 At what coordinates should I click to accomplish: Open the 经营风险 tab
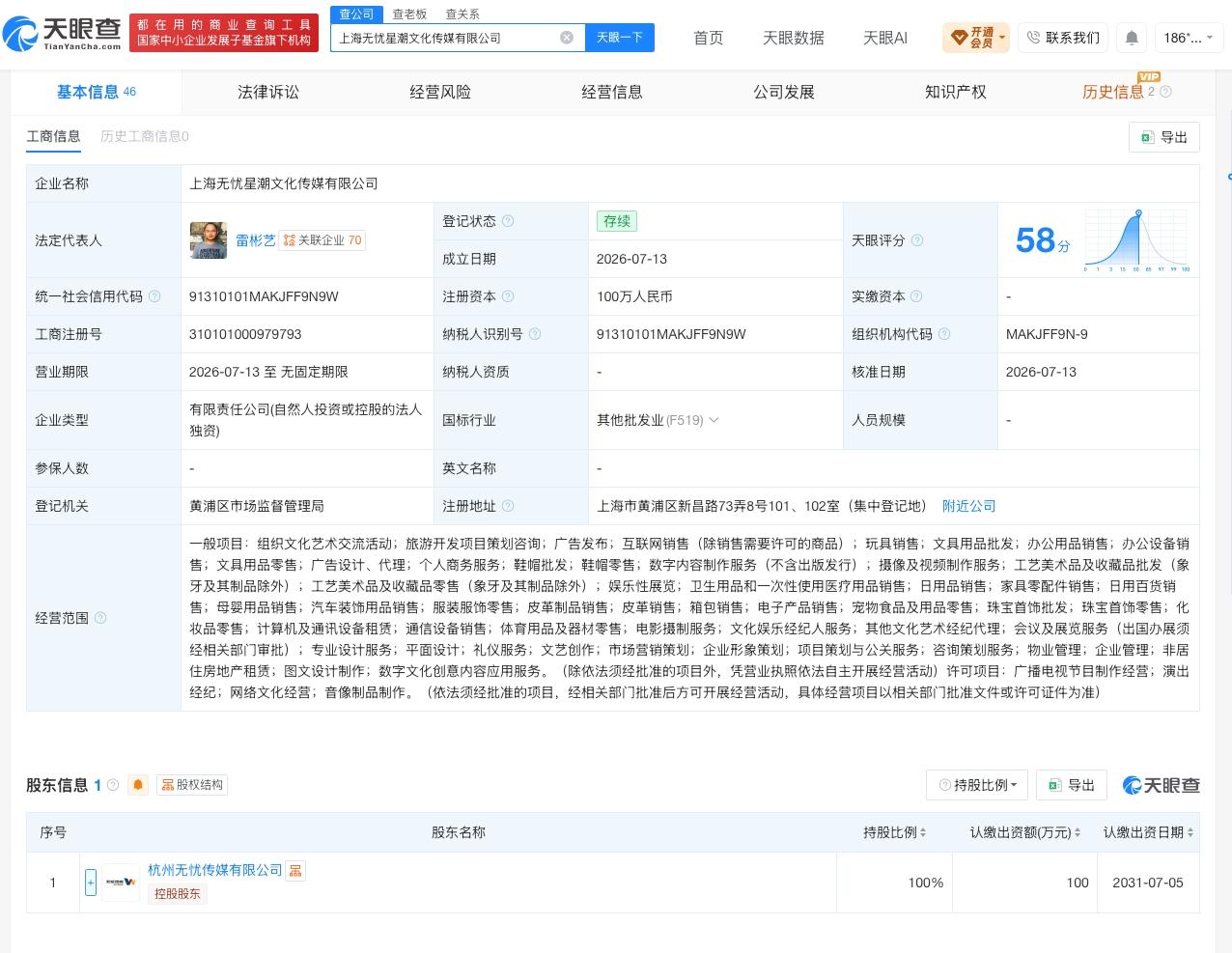pyautogui.click(x=440, y=92)
